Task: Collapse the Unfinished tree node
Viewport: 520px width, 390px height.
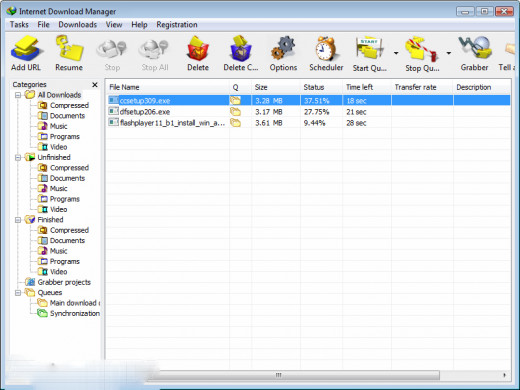Action: [x=18, y=157]
